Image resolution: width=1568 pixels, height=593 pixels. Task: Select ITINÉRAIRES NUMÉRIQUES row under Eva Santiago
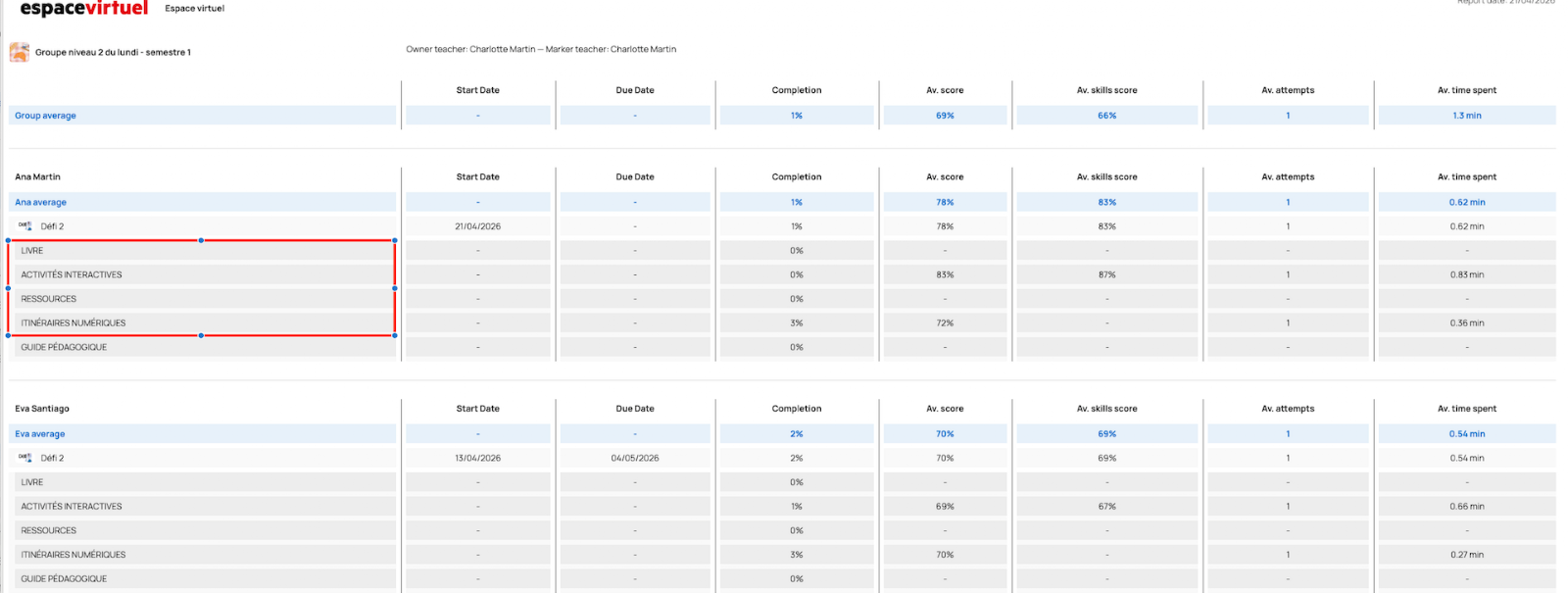click(73, 555)
